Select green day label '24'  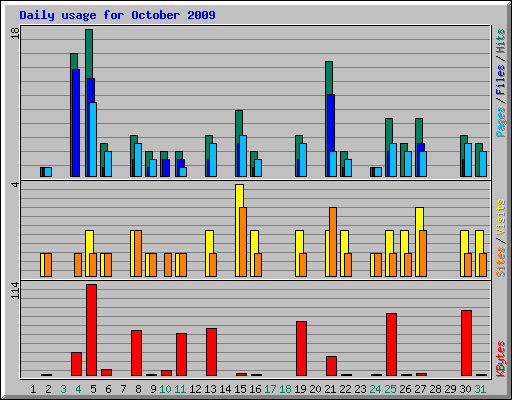coord(375,389)
